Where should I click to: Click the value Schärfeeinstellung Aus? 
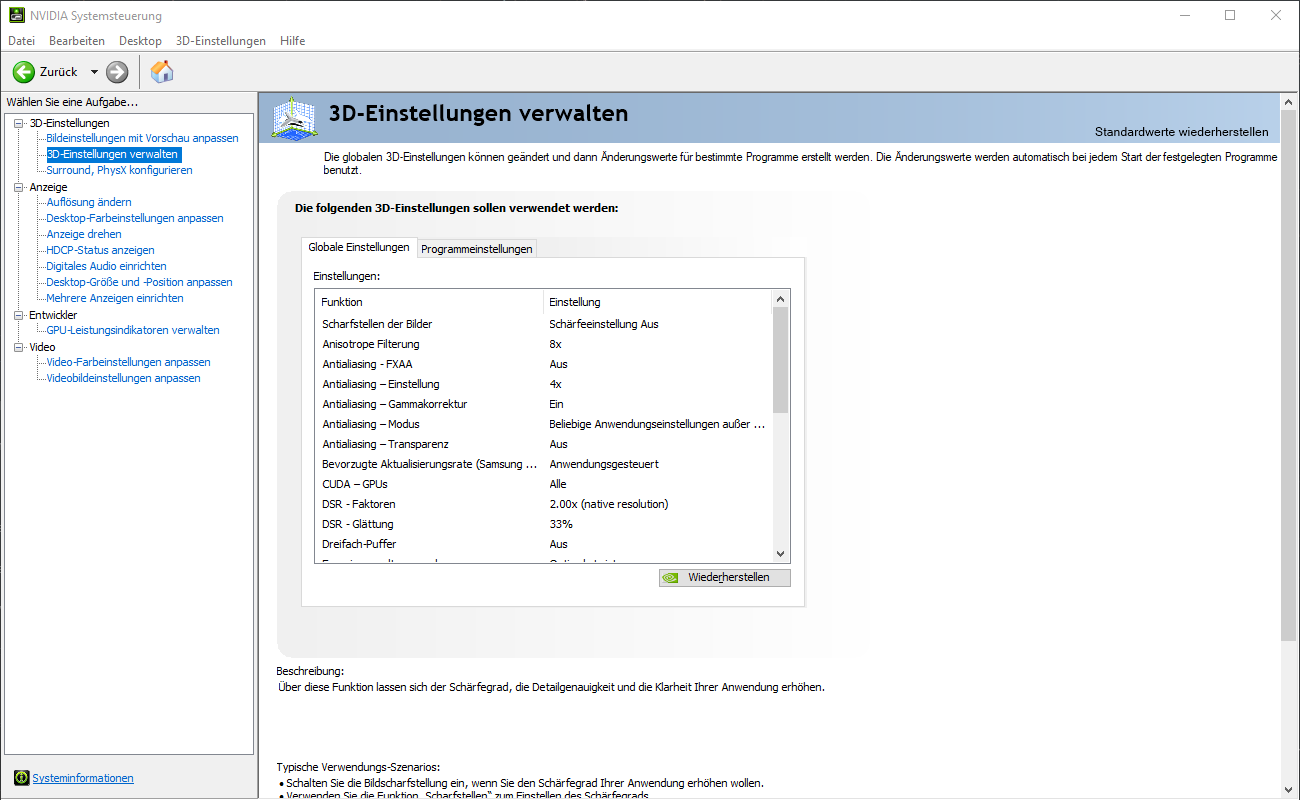click(604, 324)
